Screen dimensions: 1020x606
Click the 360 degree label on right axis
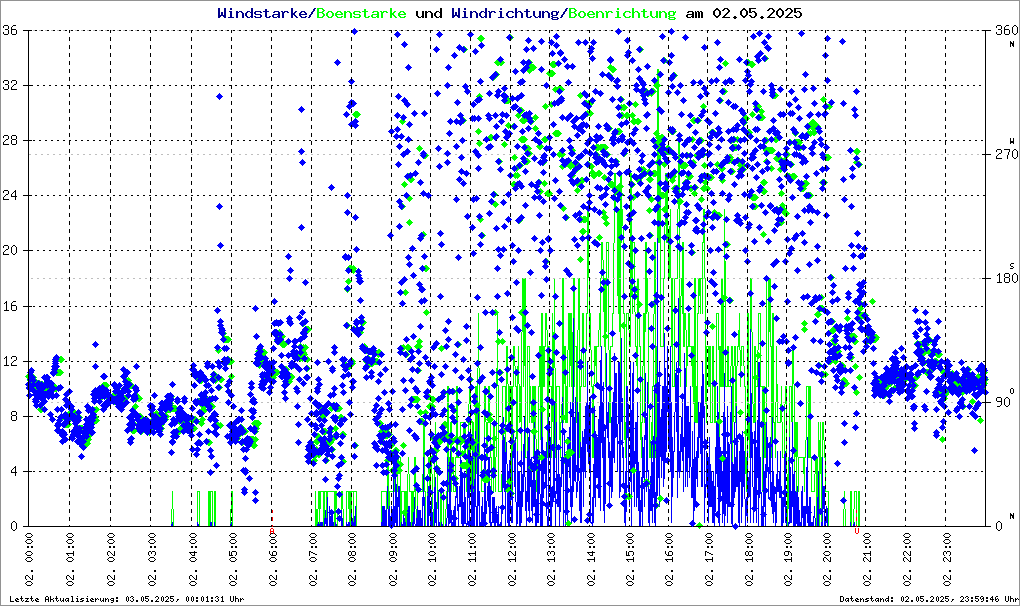(x=1002, y=31)
